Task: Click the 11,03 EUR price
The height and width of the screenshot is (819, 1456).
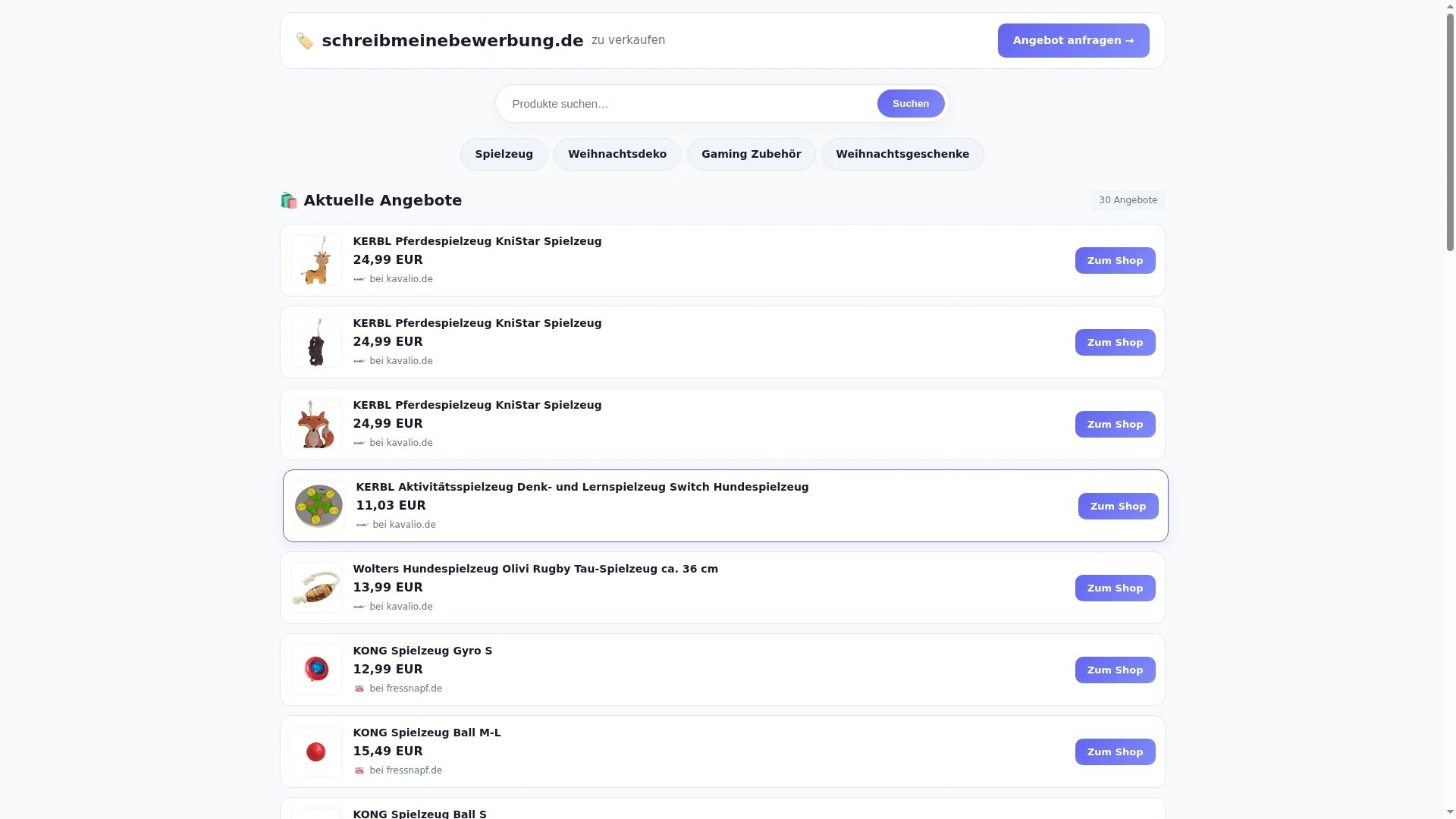Action: (391, 506)
